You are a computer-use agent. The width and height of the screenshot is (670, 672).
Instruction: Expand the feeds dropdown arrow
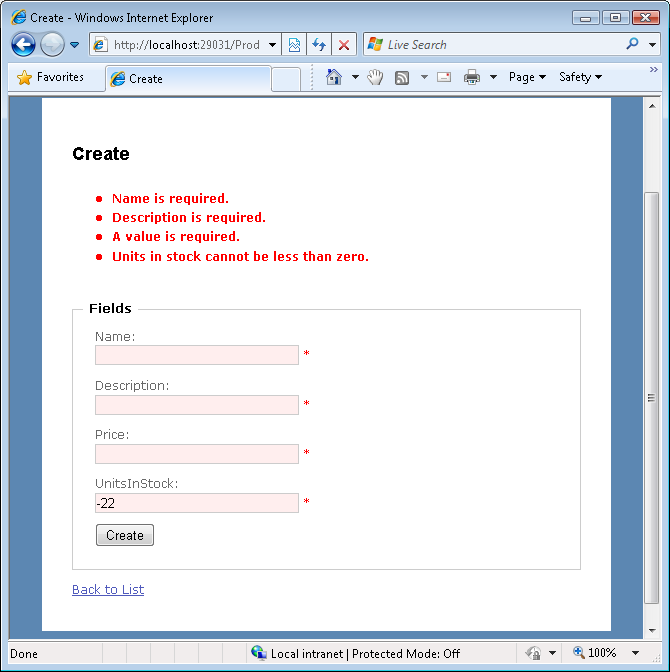click(x=424, y=77)
